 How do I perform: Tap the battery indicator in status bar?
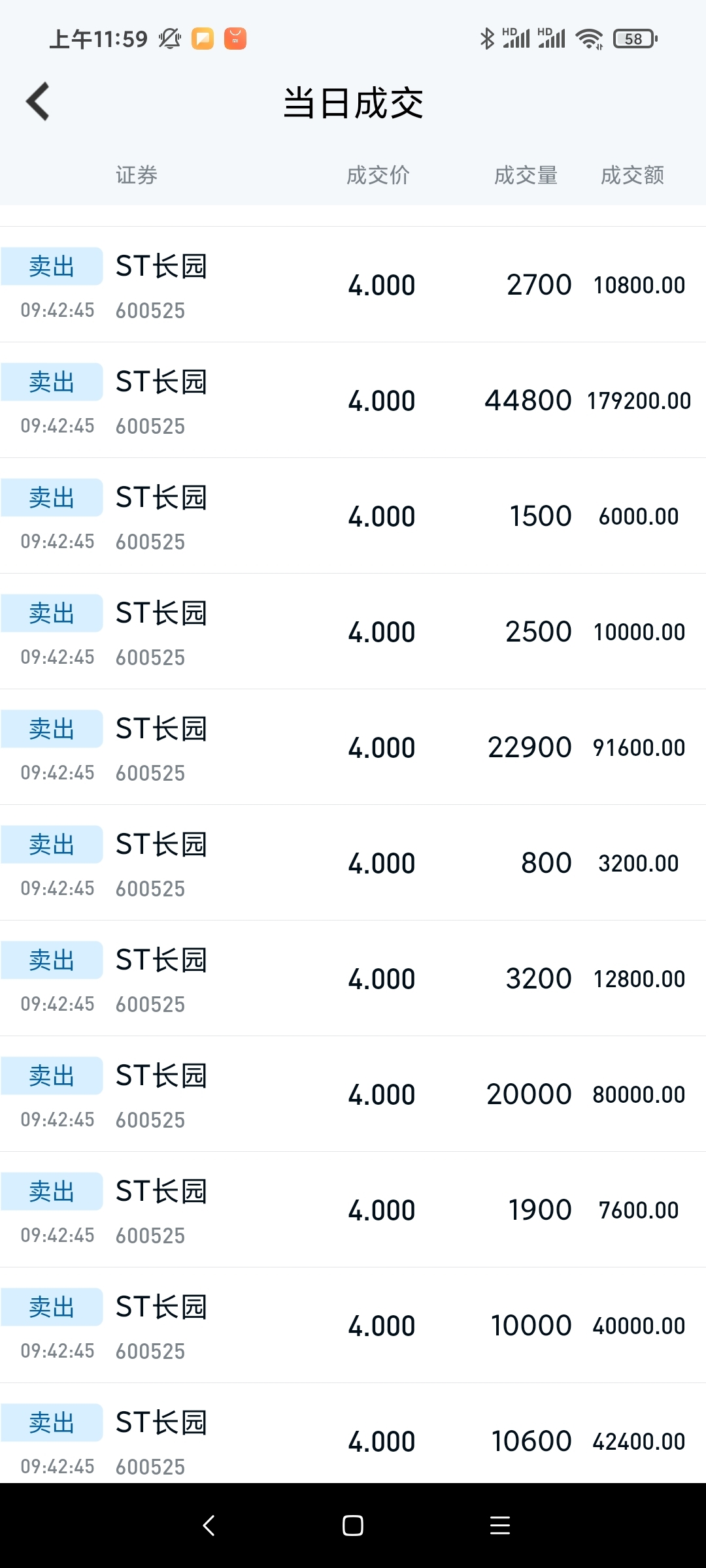click(x=635, y=39)
